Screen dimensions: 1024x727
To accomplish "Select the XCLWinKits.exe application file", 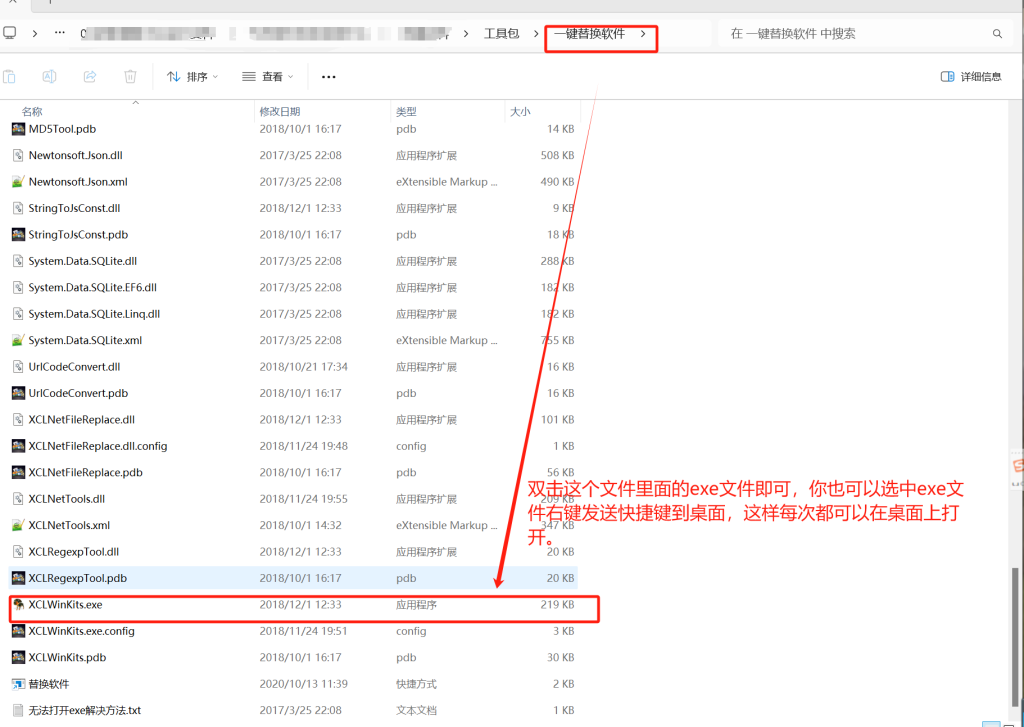I will tap(65, 605).
